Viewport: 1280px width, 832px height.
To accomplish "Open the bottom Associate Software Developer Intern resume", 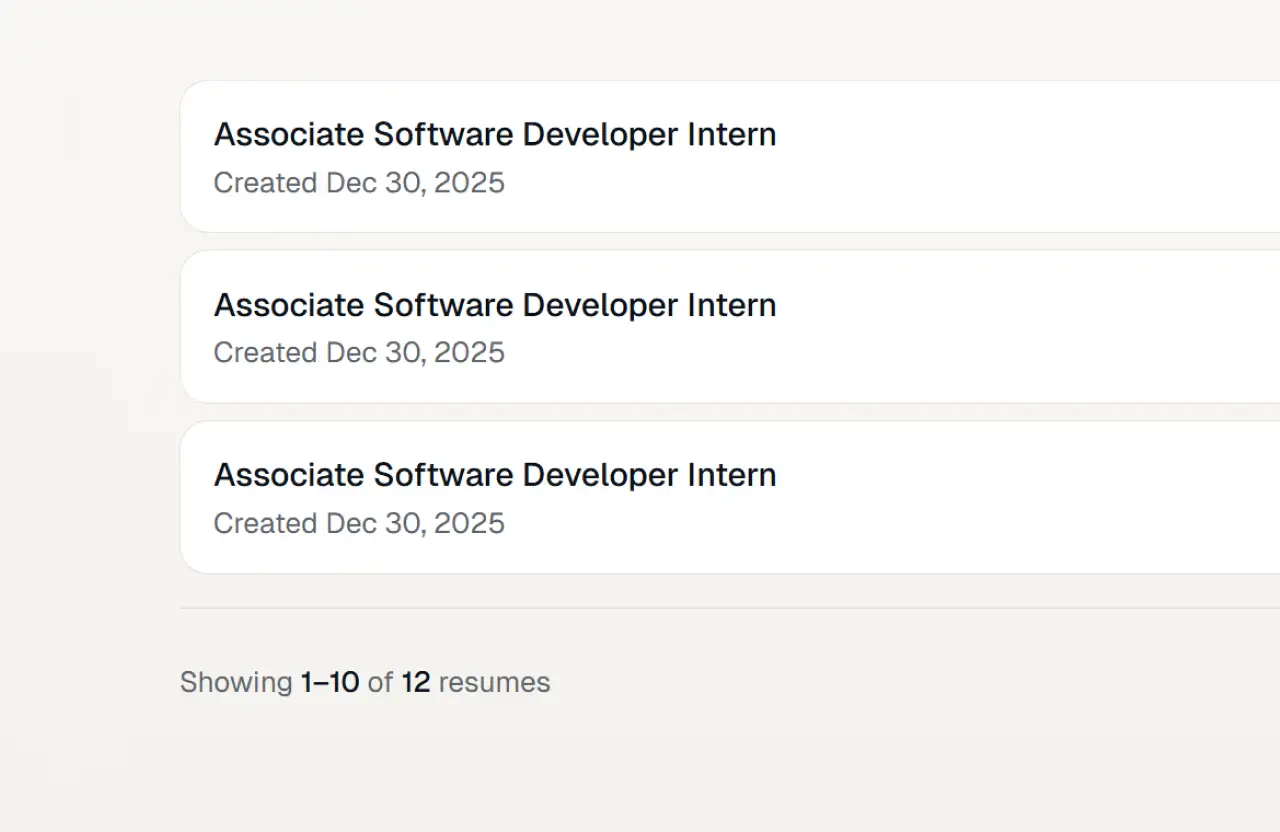I will [494, 475].
